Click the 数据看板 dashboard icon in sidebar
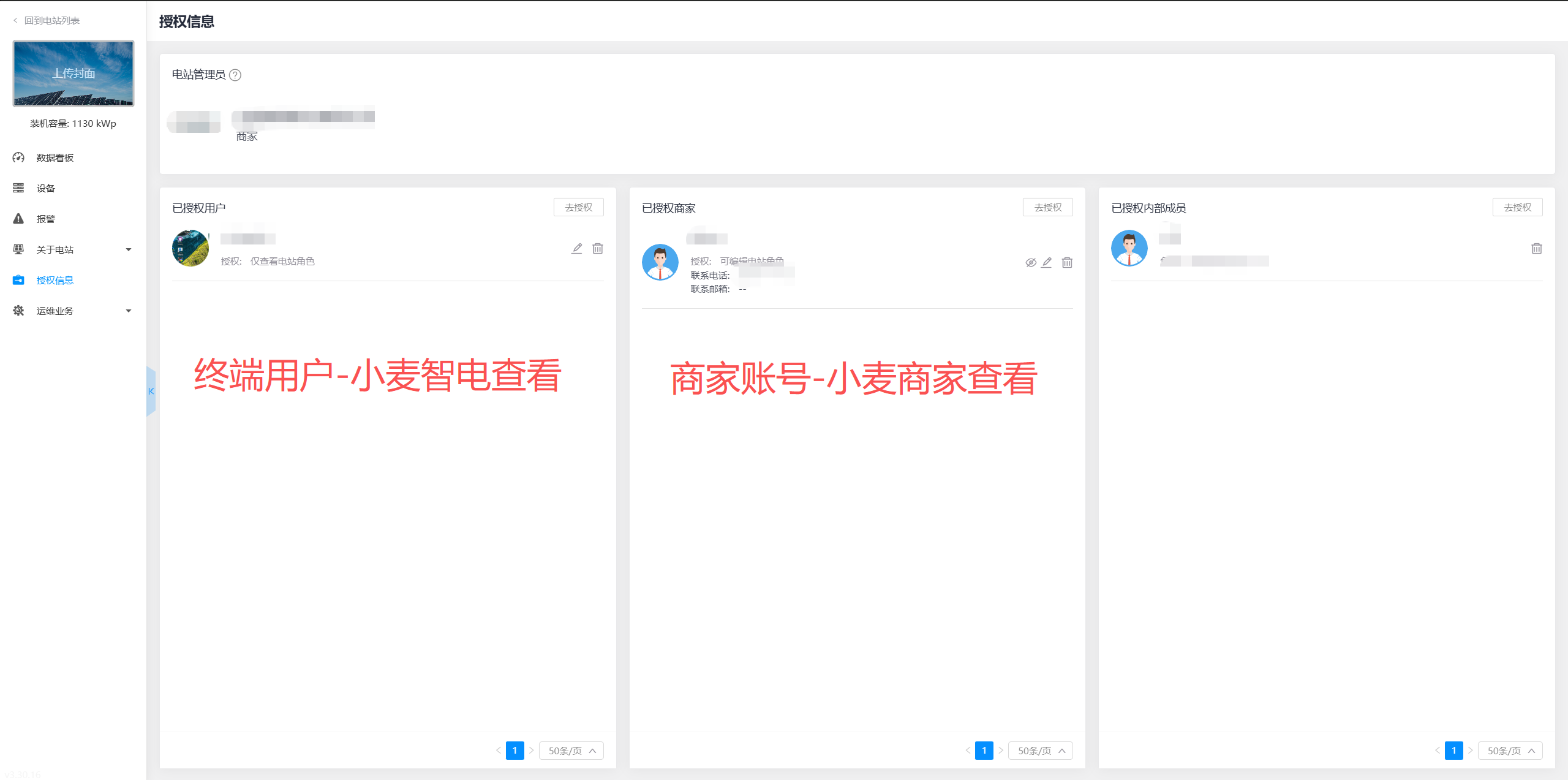This screenshot has width=1568, height=780. (x=18, y=157)
